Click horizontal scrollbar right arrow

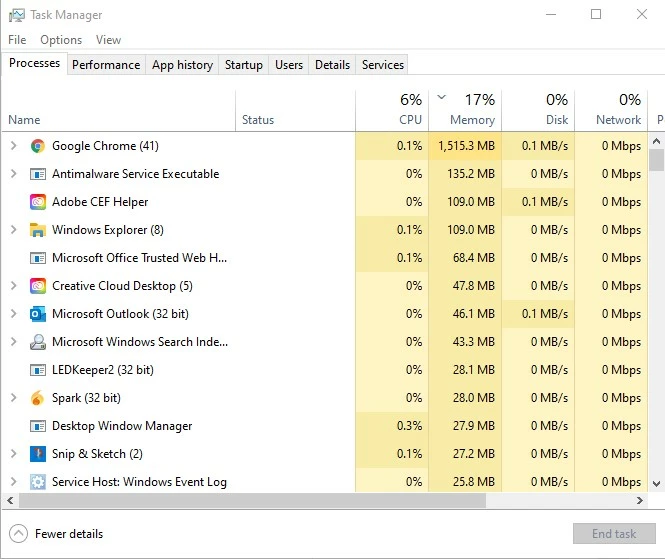[640, 500]
